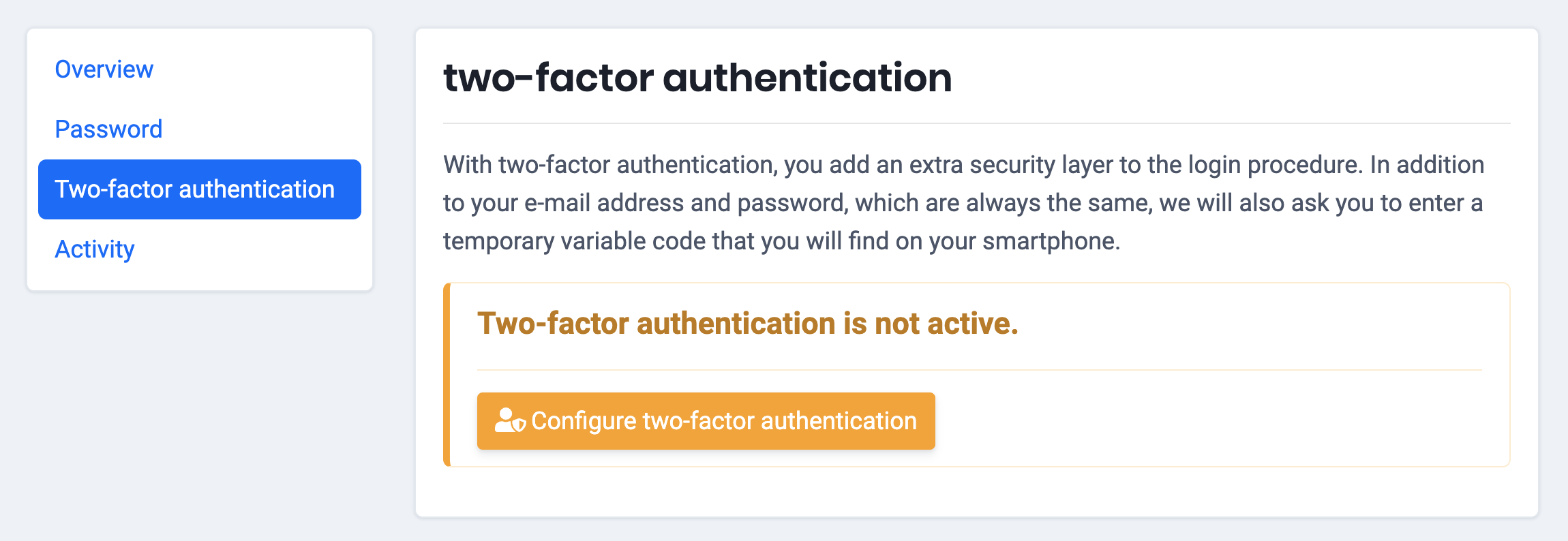Click the orange left border of warning box
Screen dimensions: 1568x541
(x=447, y=375)
